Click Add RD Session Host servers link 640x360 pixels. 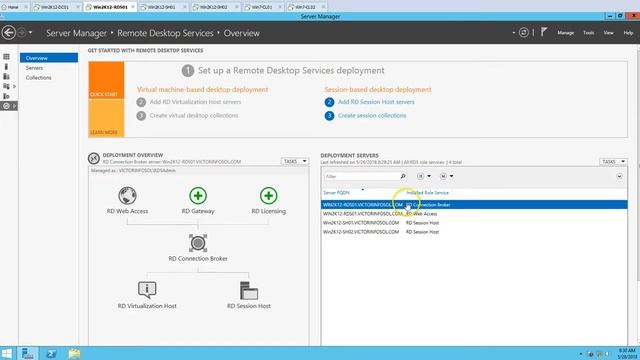(x=376, y=102)
